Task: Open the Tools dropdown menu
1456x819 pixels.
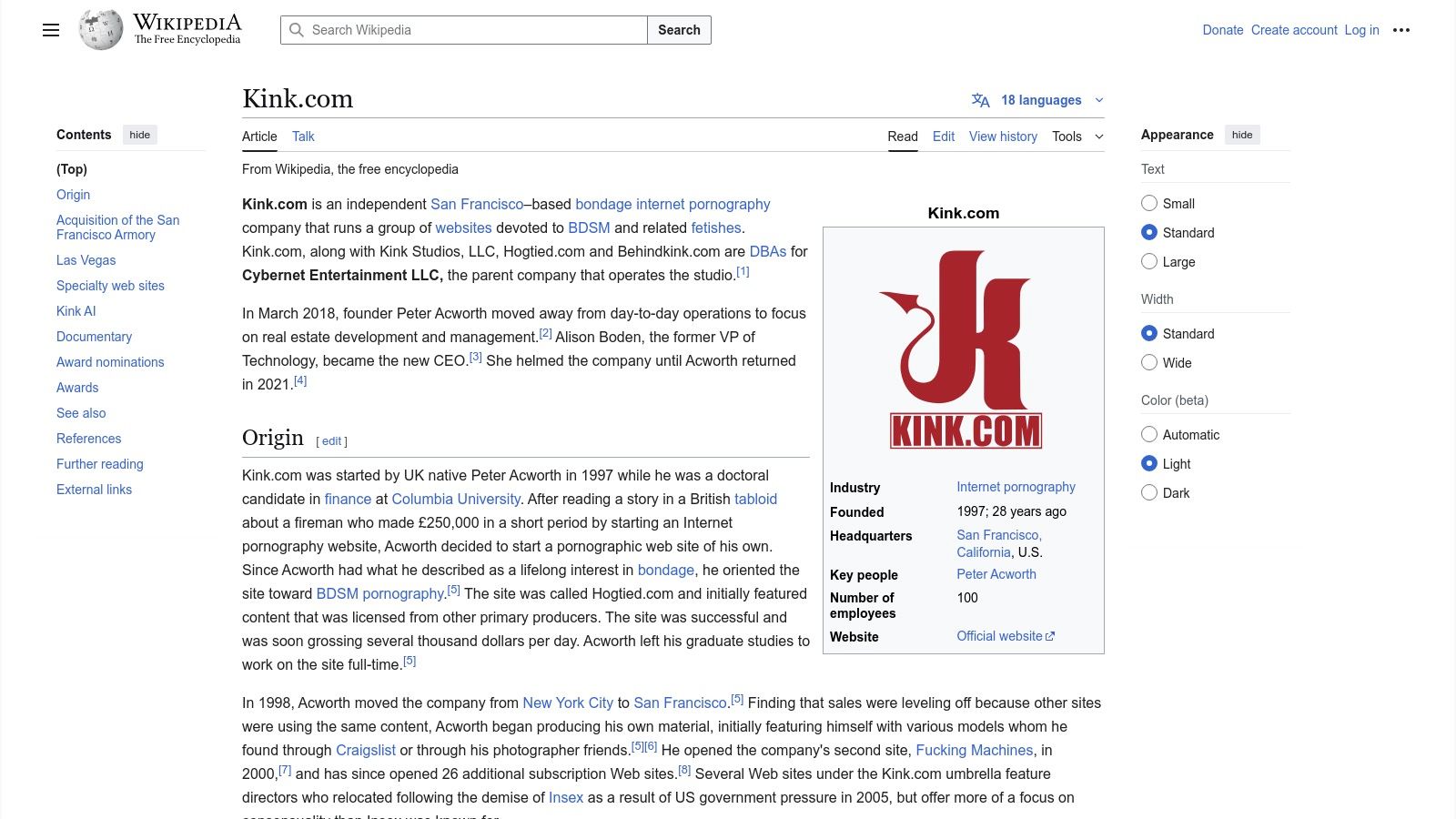Action: (x=1077, y=136)
